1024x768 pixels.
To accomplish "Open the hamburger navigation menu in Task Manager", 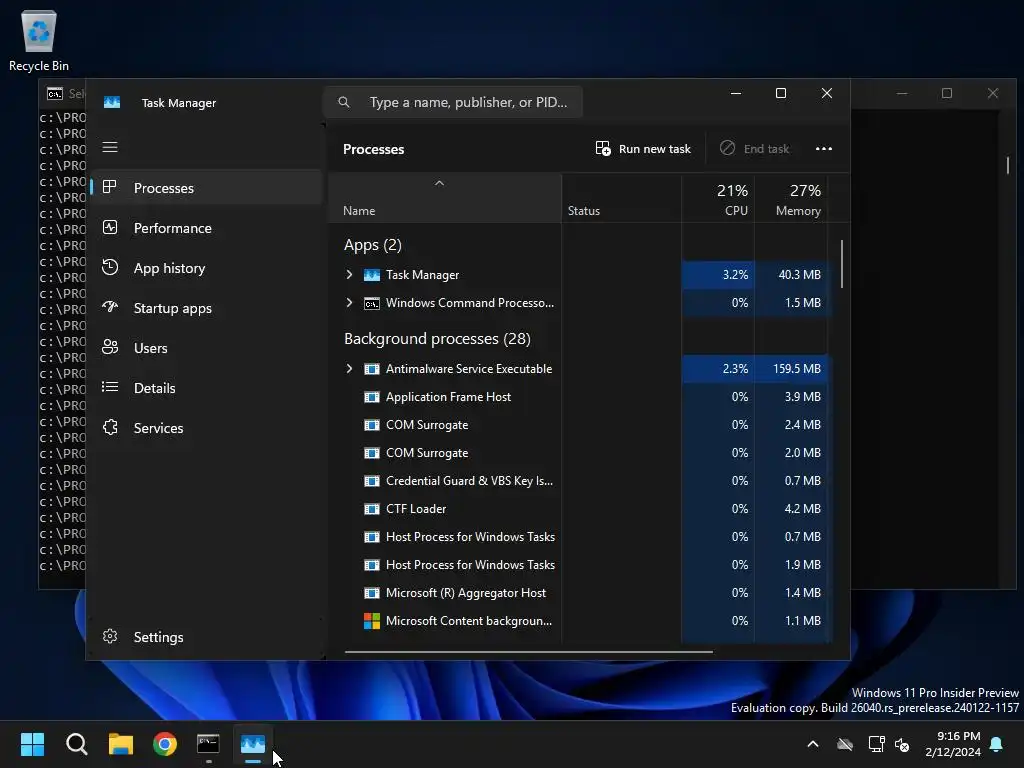I will [x=110, y=148].
